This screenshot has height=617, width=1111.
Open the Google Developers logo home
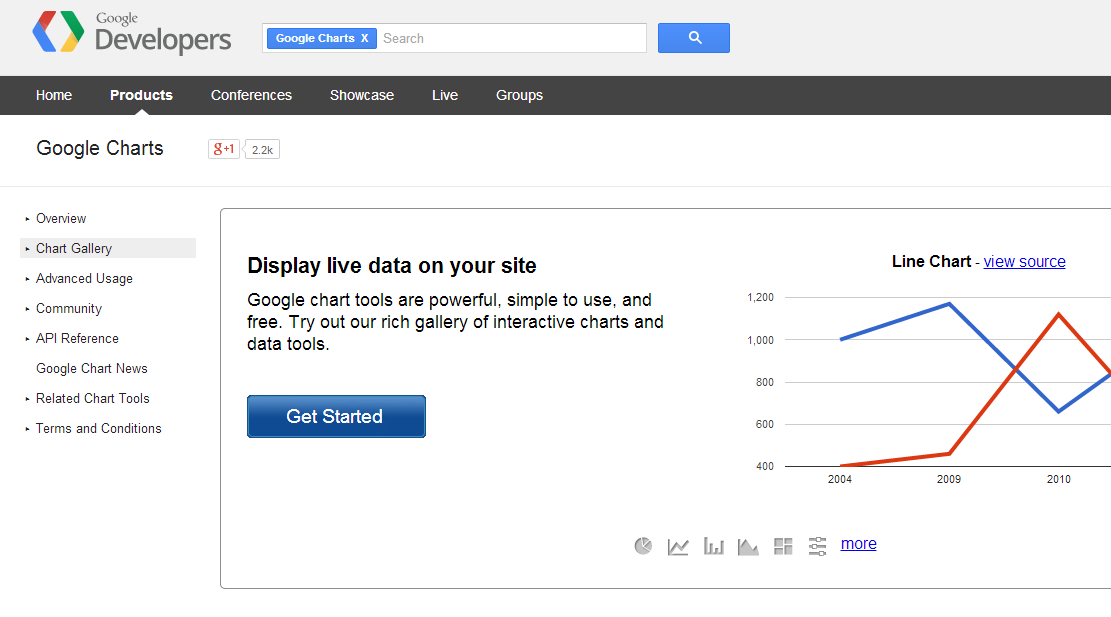[131, 33]
